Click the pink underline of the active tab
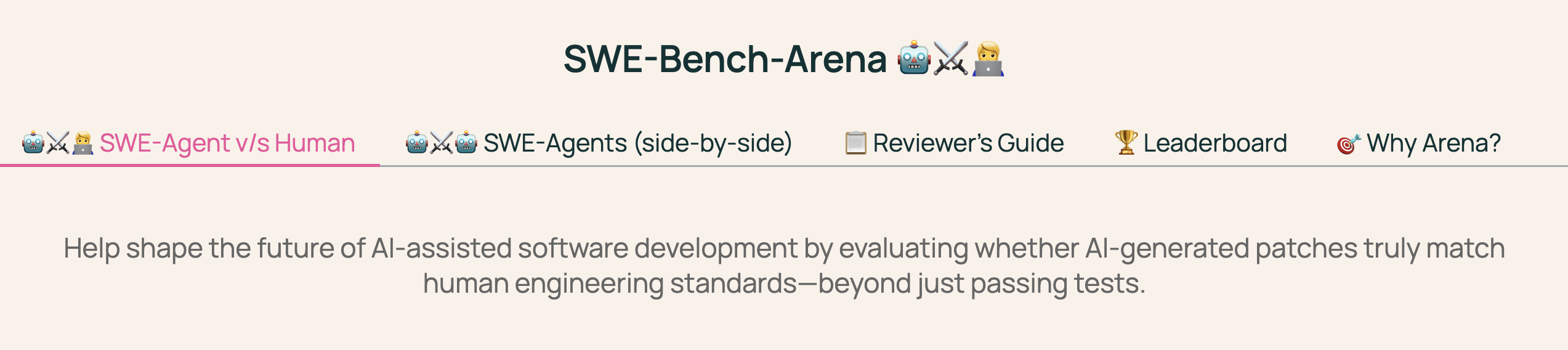This screenshot has height=350, width=1568. (190, 165)
